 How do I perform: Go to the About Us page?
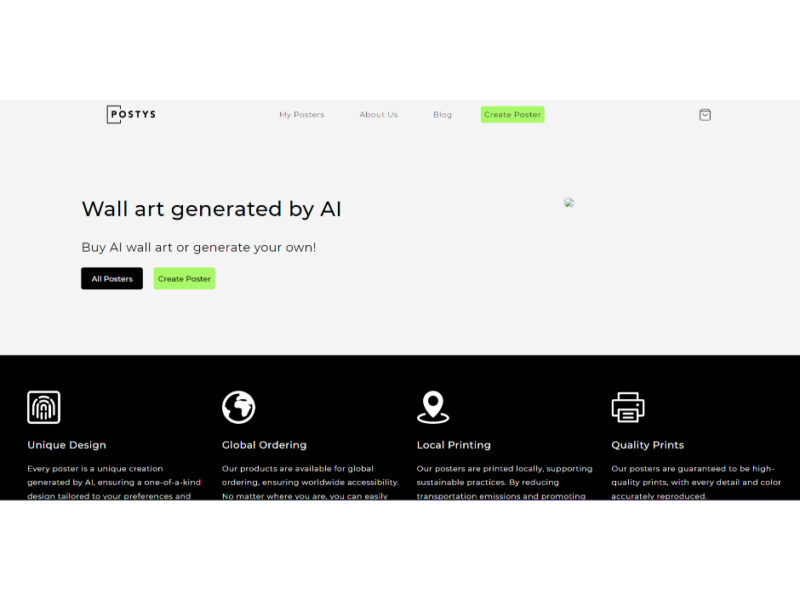coord(378,115)
